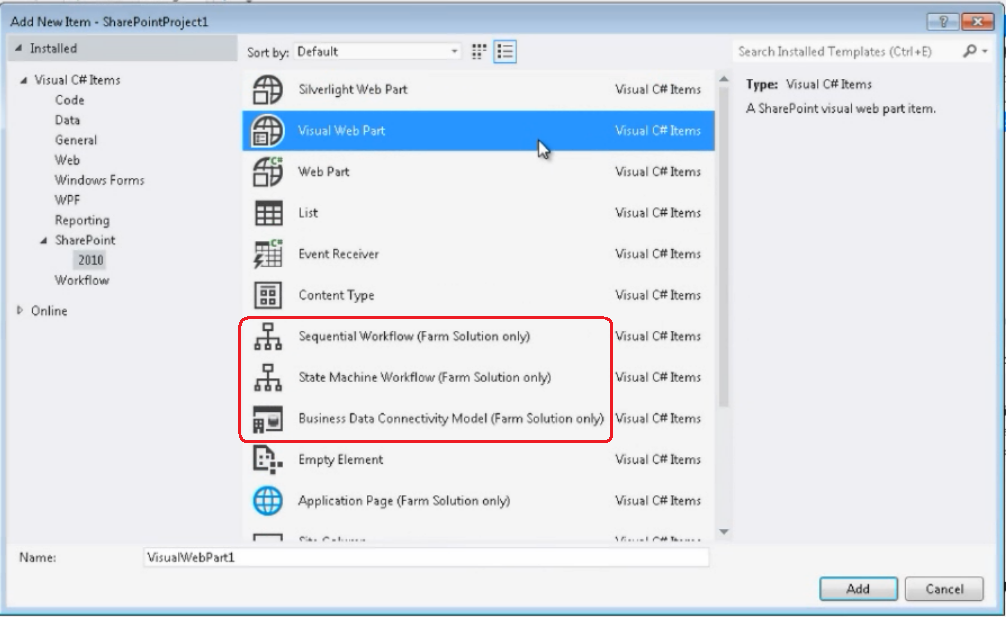Open the search options dropdown arrow
Image resolution: width=1006 pixels, height=617 pixels.
985,51
